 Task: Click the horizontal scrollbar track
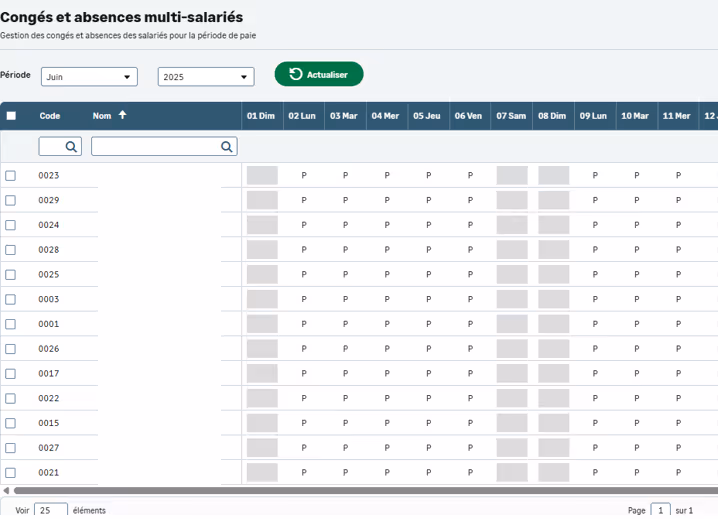coord(365,491)
